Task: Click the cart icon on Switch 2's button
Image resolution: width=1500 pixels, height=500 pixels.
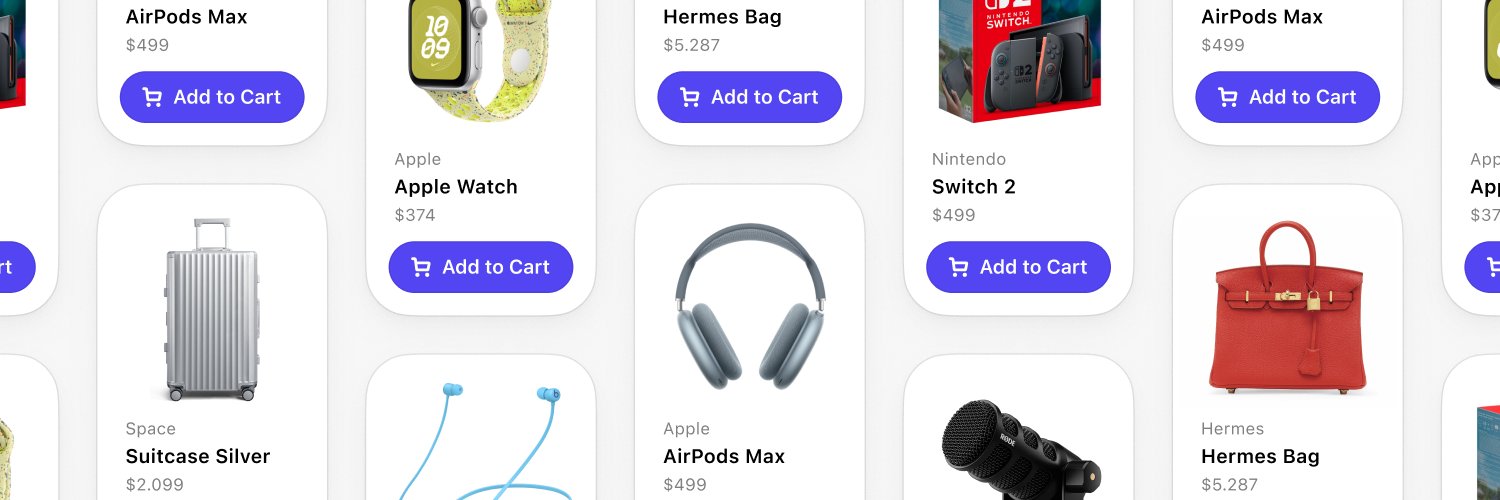Action: point(958,267)
